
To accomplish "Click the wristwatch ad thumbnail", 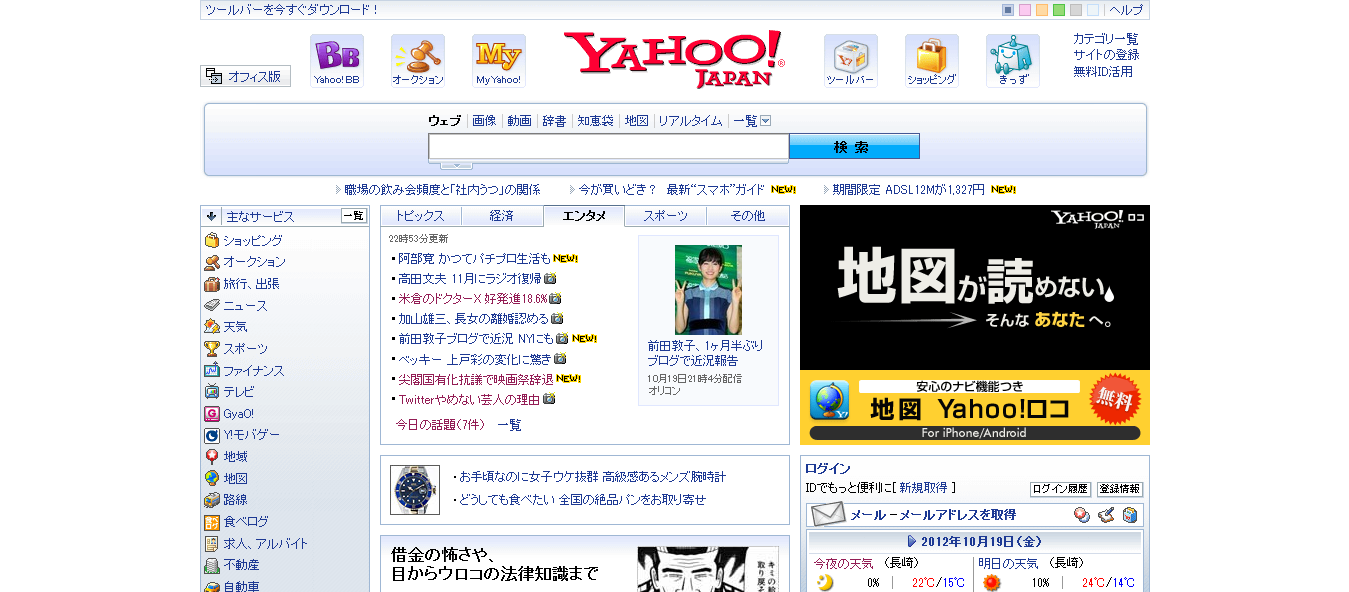I will pyautogui.click(x=414, y=490).
